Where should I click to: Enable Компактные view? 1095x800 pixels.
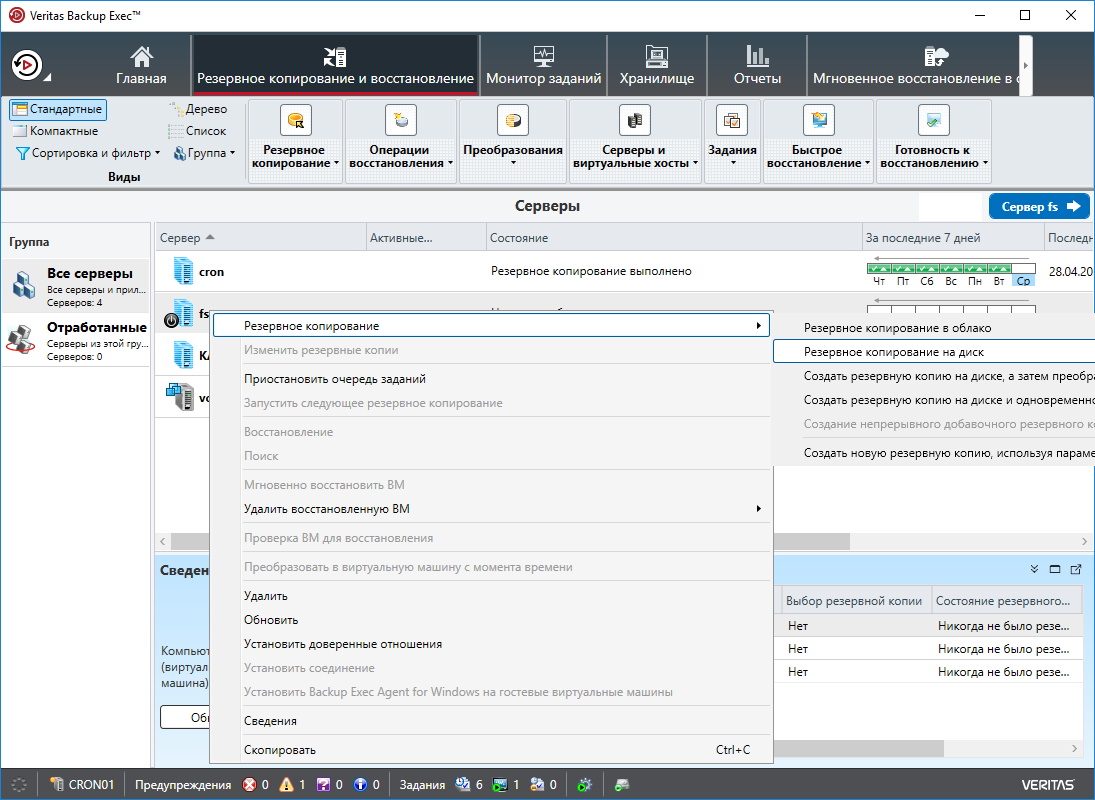pyautogui.click(x=56, y=131)
